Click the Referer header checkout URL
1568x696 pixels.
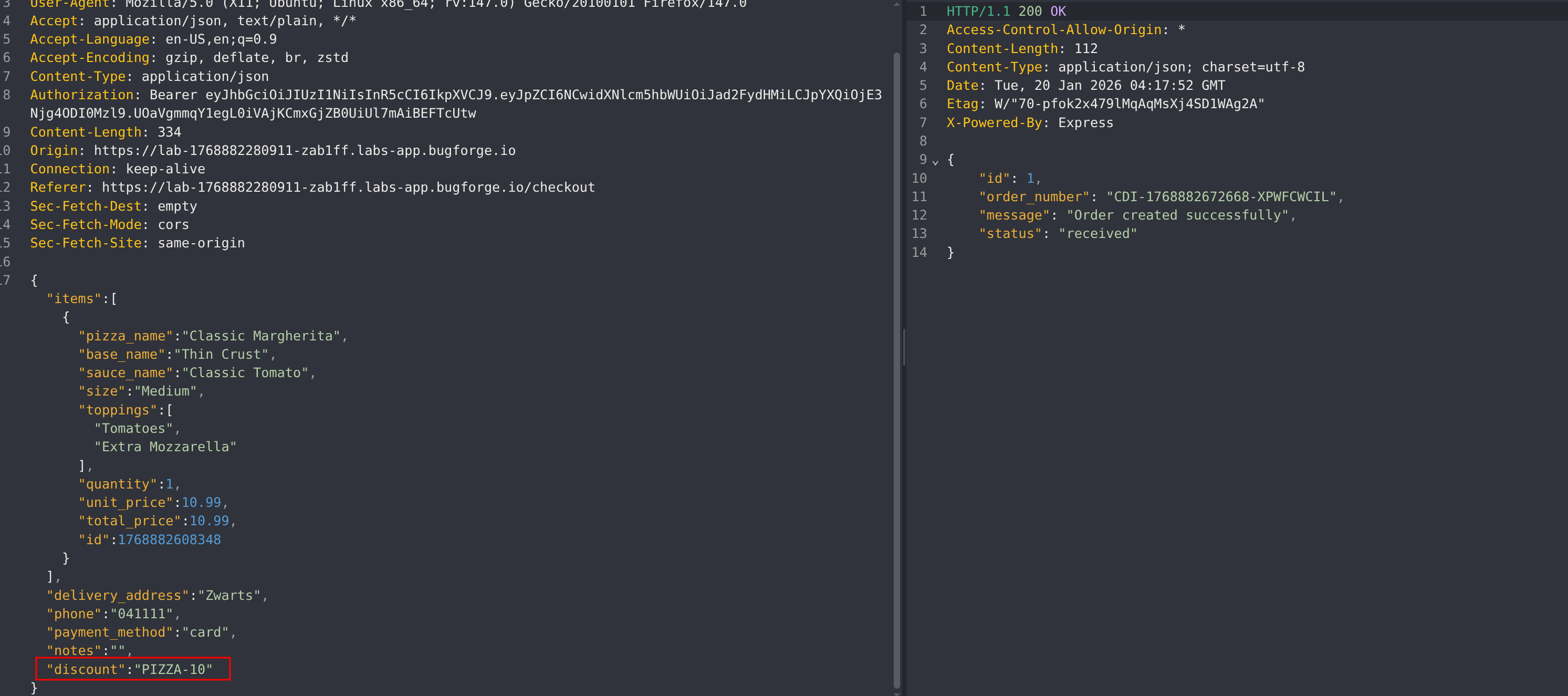[x=348, y=188]
